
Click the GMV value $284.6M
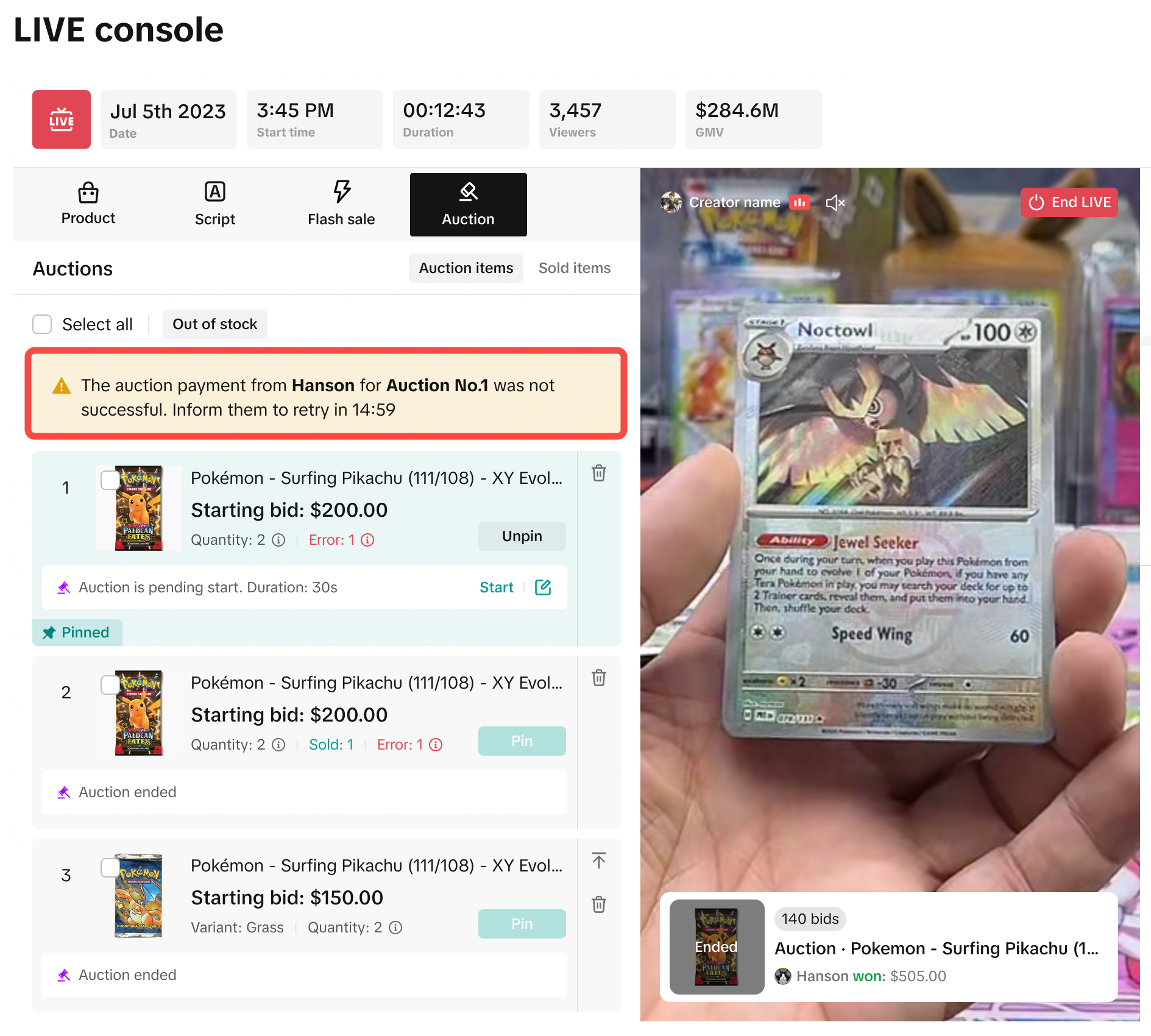[737, 110]
